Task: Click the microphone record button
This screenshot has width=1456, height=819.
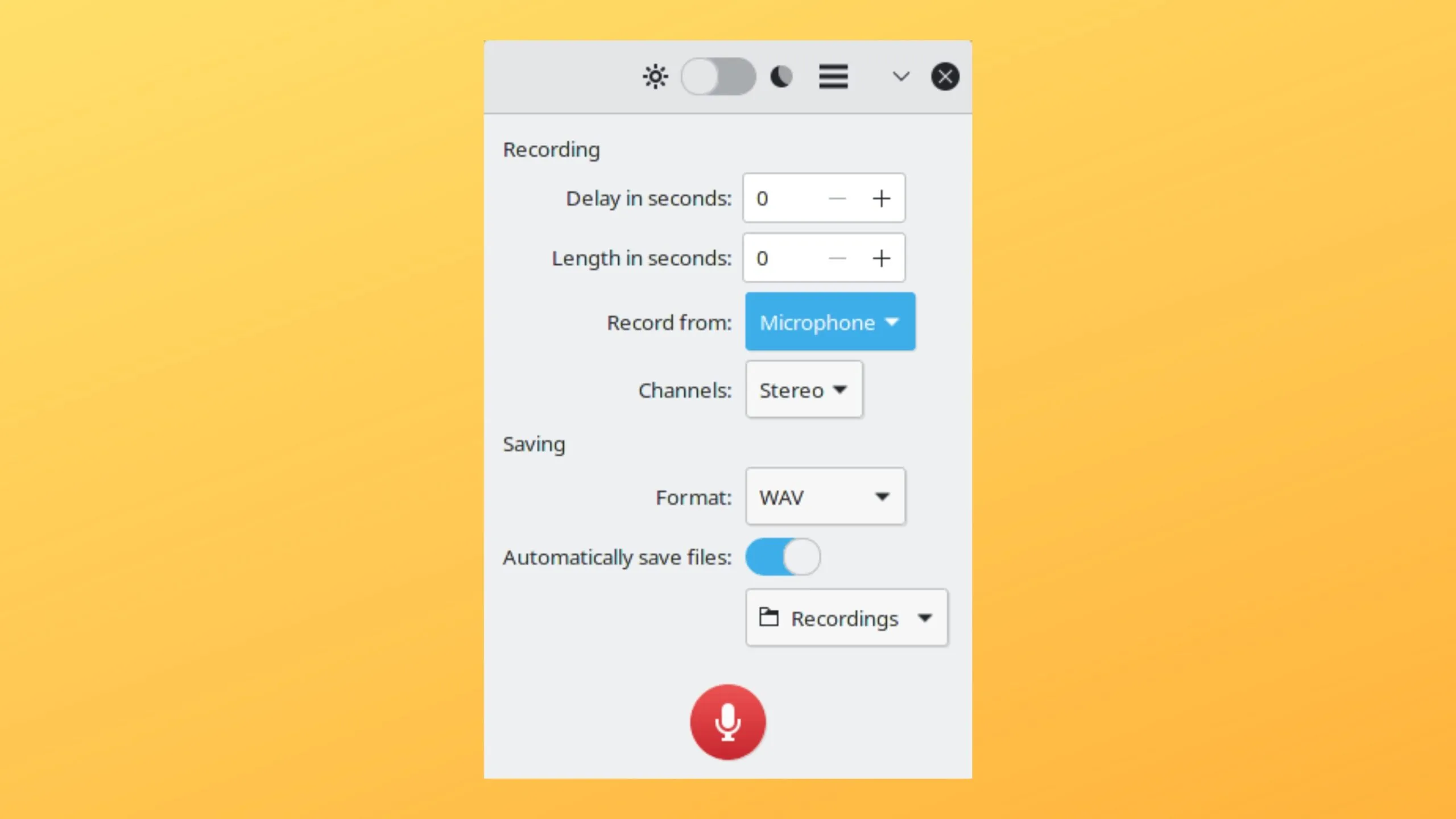Action: (727, 722)
